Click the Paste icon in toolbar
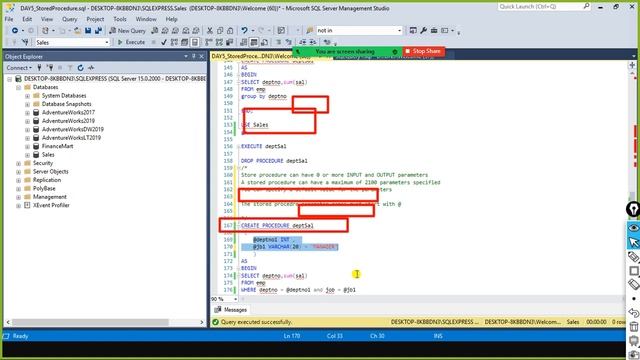Image resolution: width=640 pixels, height=360 pixels. coord(230,31)
